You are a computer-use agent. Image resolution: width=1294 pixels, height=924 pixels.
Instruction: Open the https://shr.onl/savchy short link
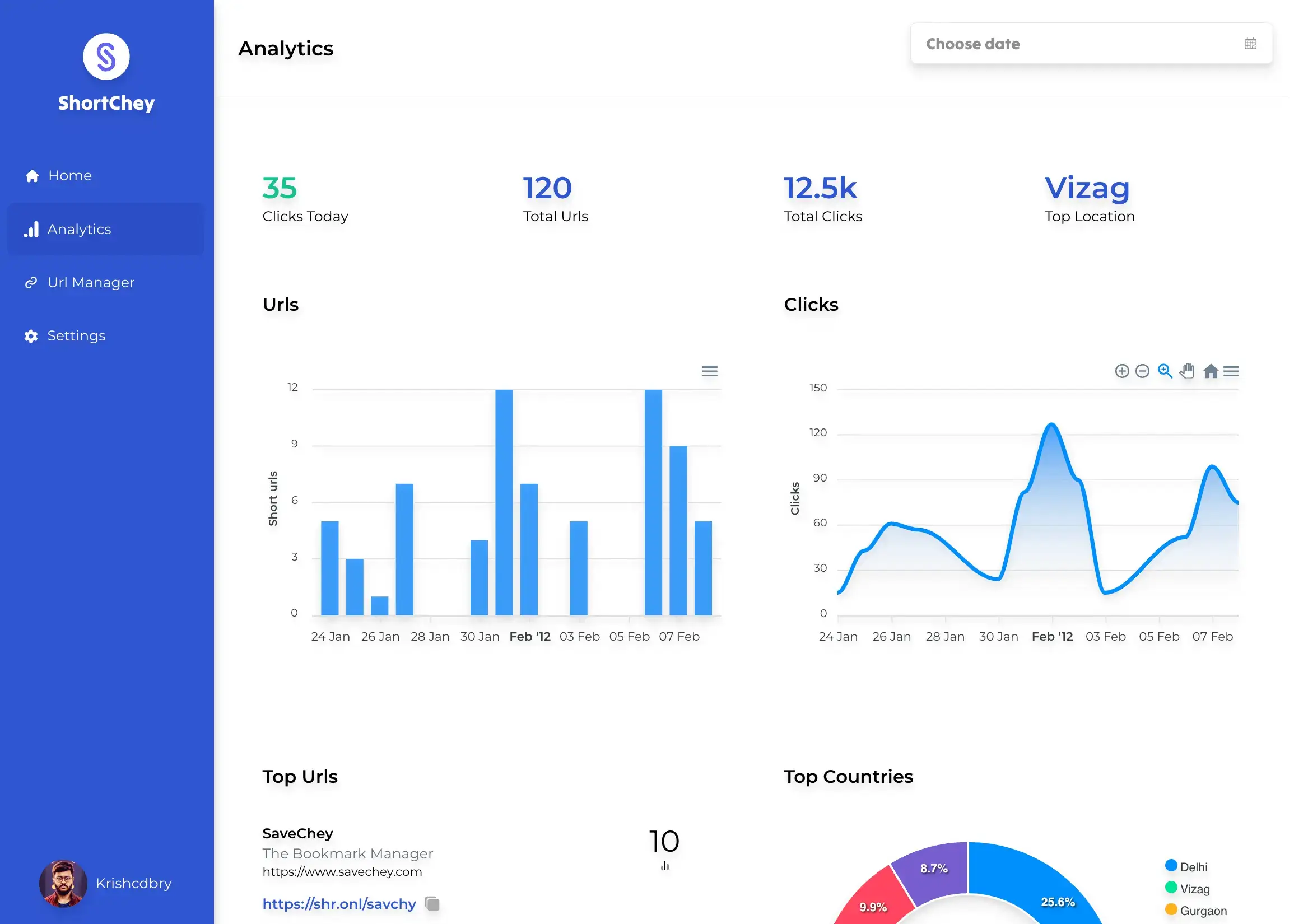point(339,903)
